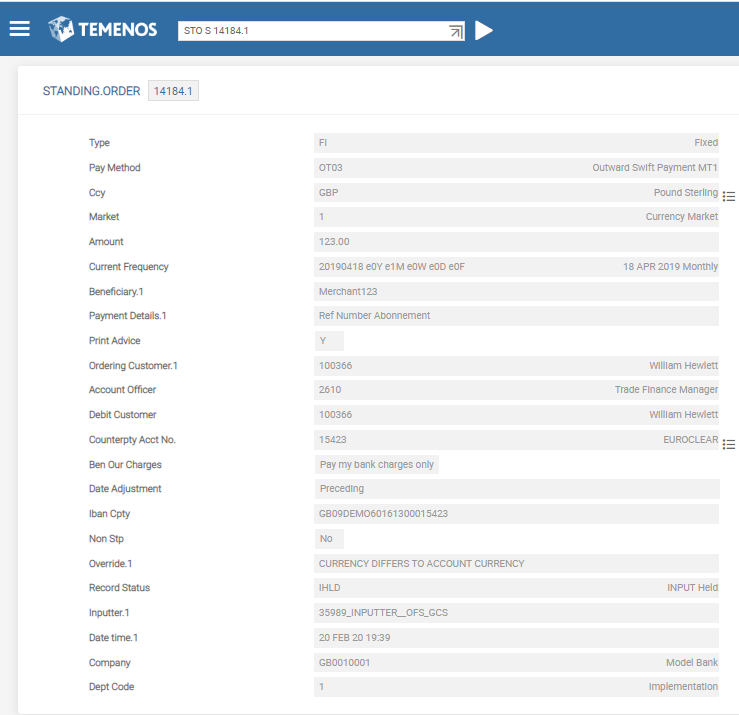Click the Iban Cpty value field
This screenshot has height=715, width=739.
pyautogui.click(x=516, y=514)
